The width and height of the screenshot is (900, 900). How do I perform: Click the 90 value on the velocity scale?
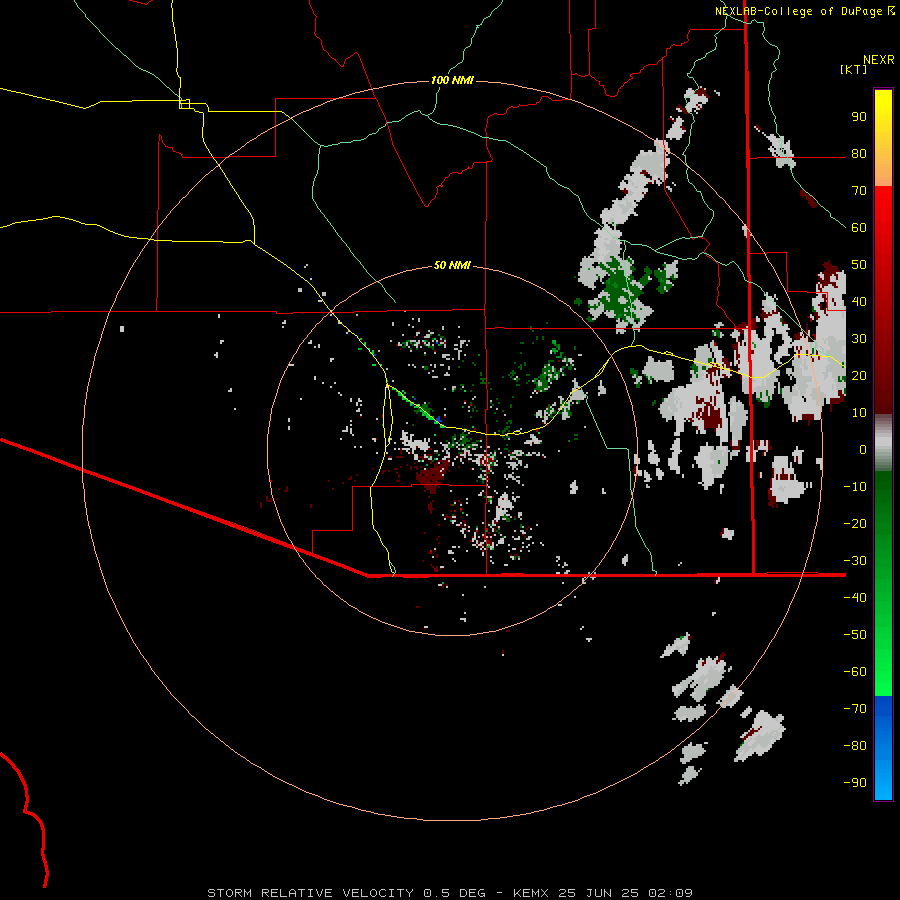click(859, 117)
